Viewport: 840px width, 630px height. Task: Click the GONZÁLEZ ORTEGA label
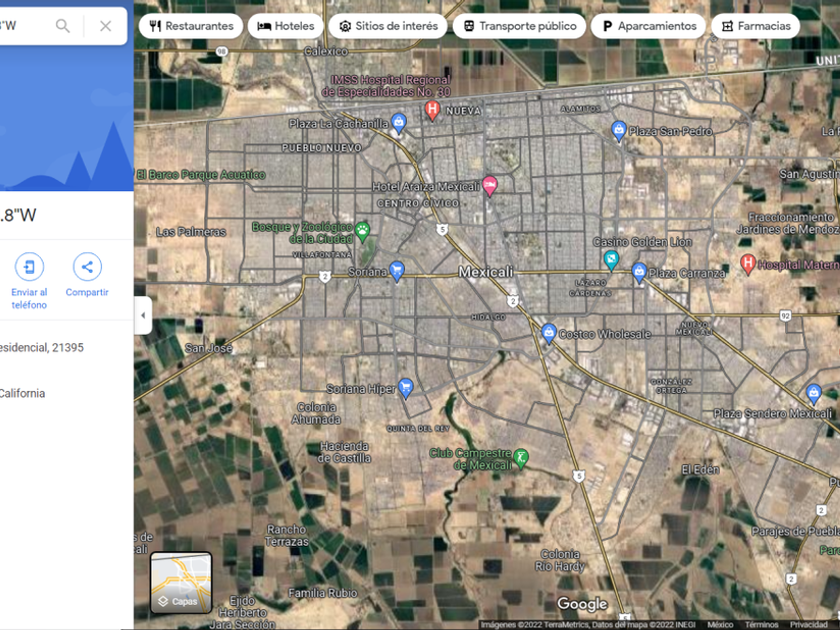(x=671, y=386)
